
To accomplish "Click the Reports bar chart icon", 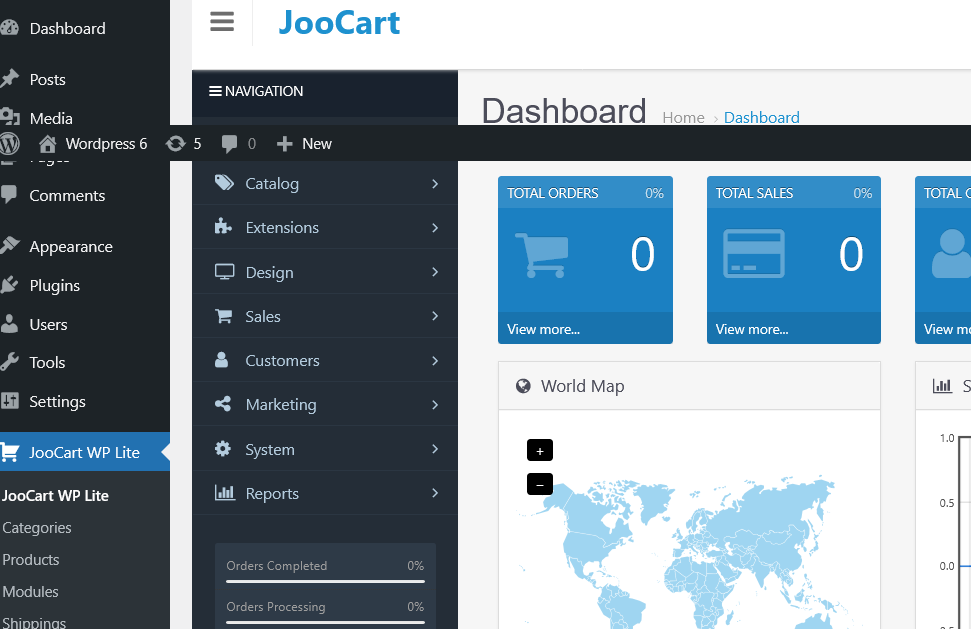I will 225,493.
